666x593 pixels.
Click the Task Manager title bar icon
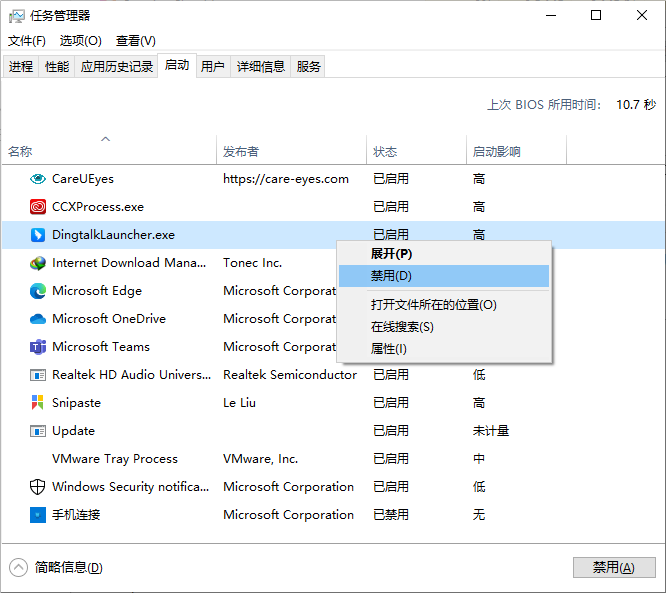(x=17, y=16)
